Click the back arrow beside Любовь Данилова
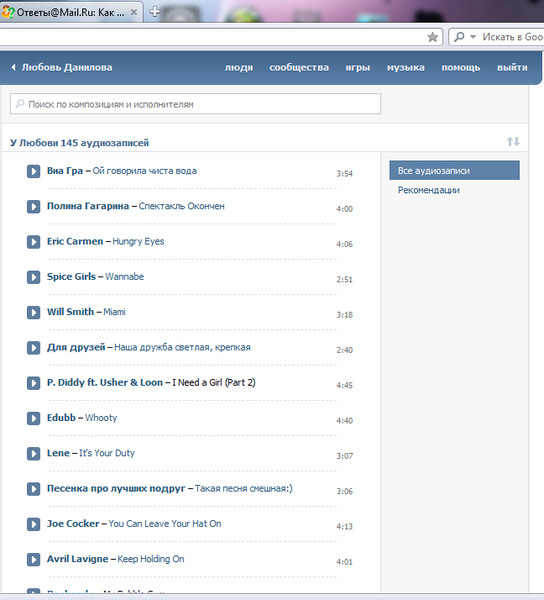544x600 pixels. pyautogui.click(x=13, y=67)
